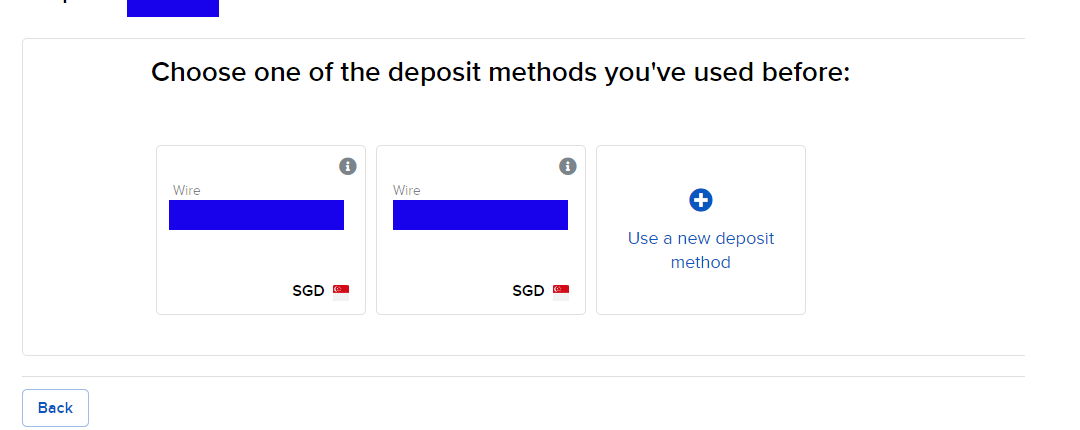Click SGD currency text on first card
This screenshot has height=430, width=1080.
pyautogui.click(x=309, y=291)
